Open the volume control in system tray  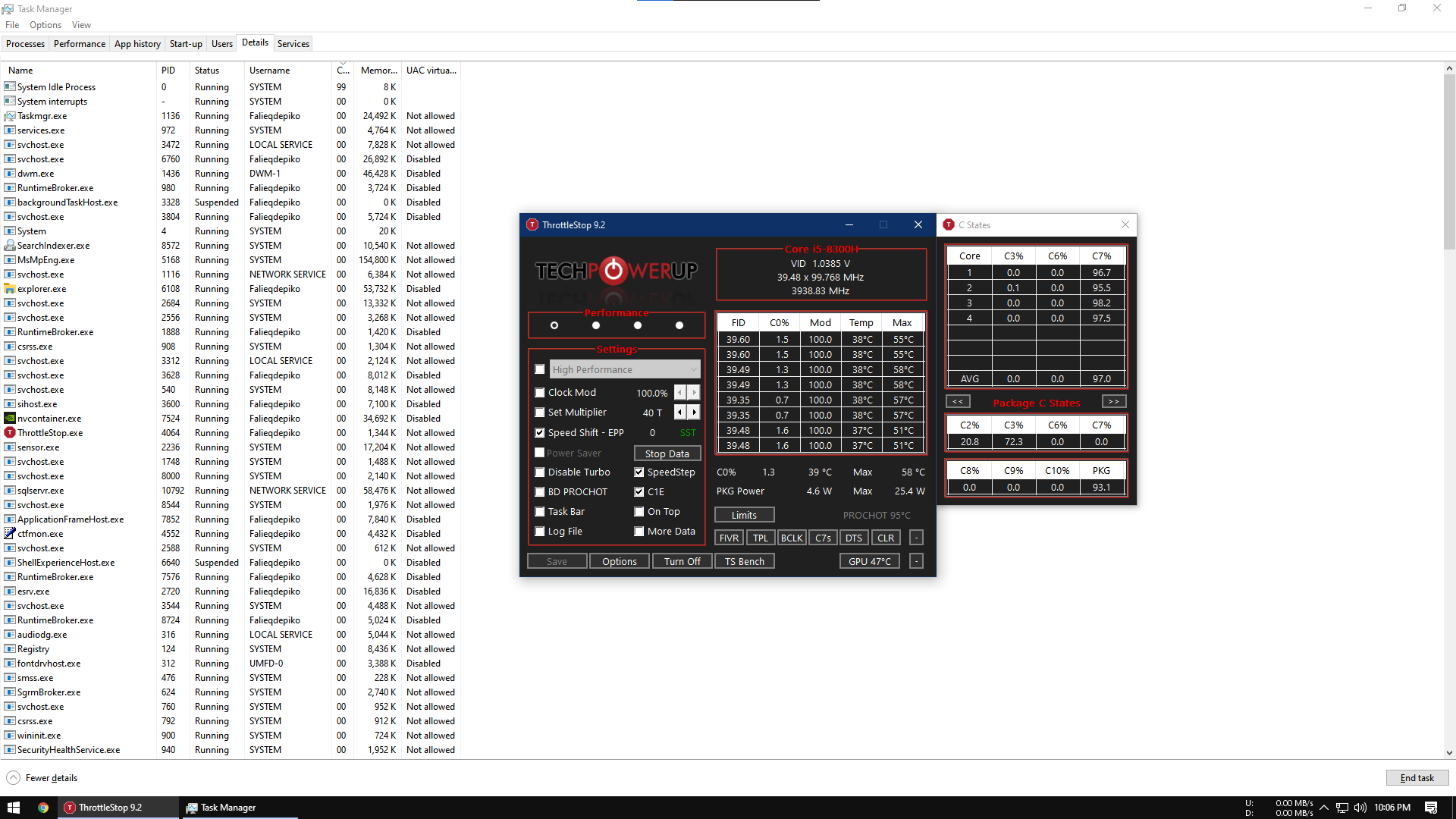1360,808
